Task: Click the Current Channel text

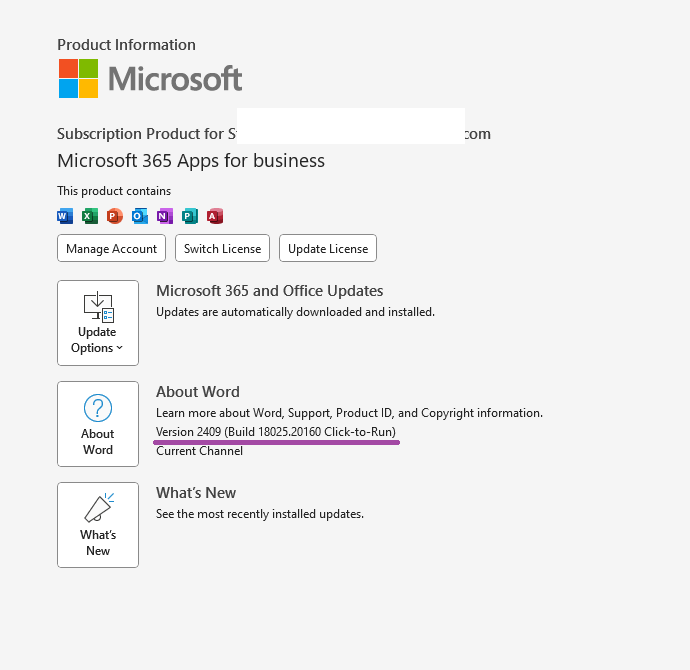Action: [x=199, y=451]
